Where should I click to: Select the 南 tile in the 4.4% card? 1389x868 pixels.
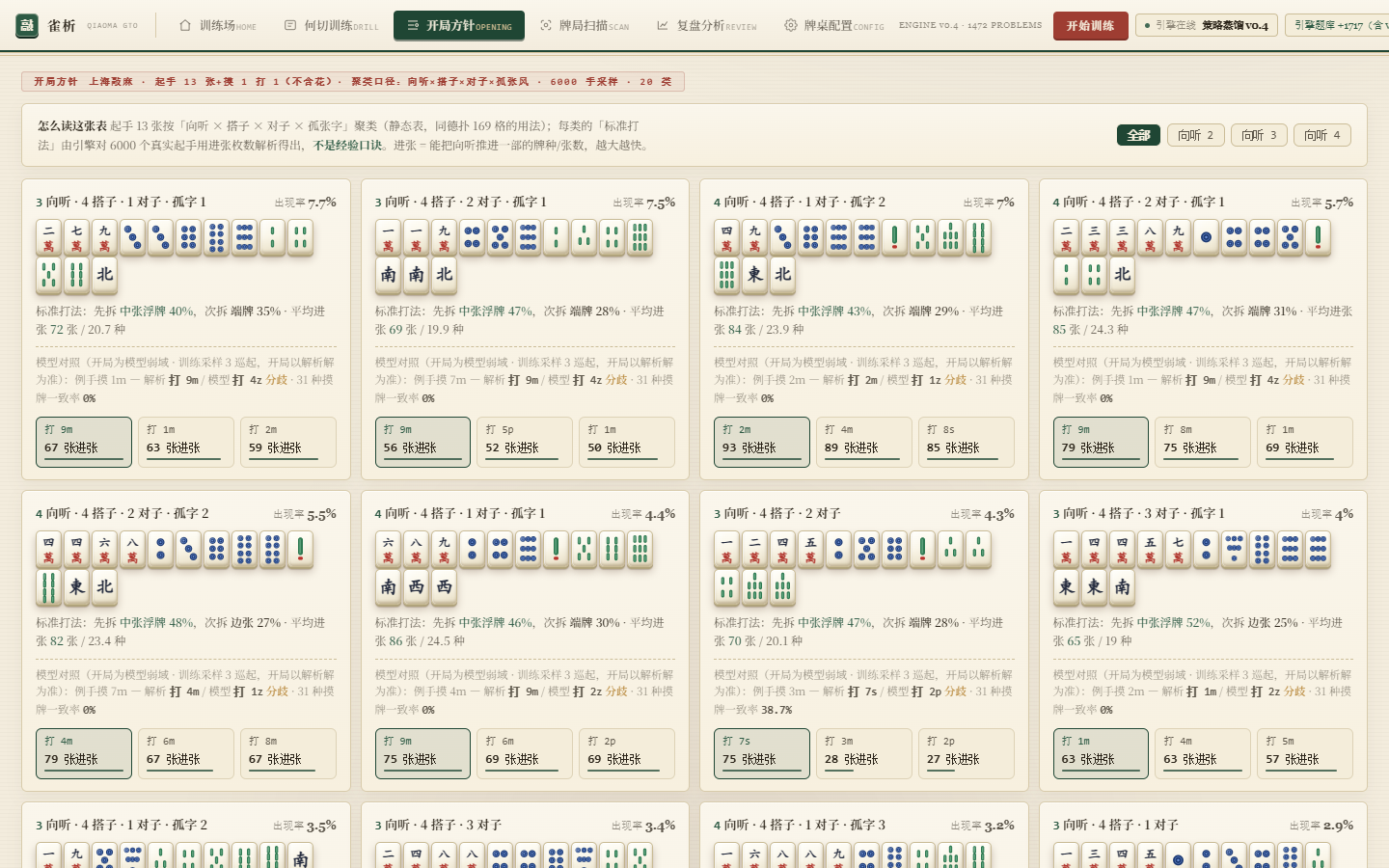click(388, 586)
